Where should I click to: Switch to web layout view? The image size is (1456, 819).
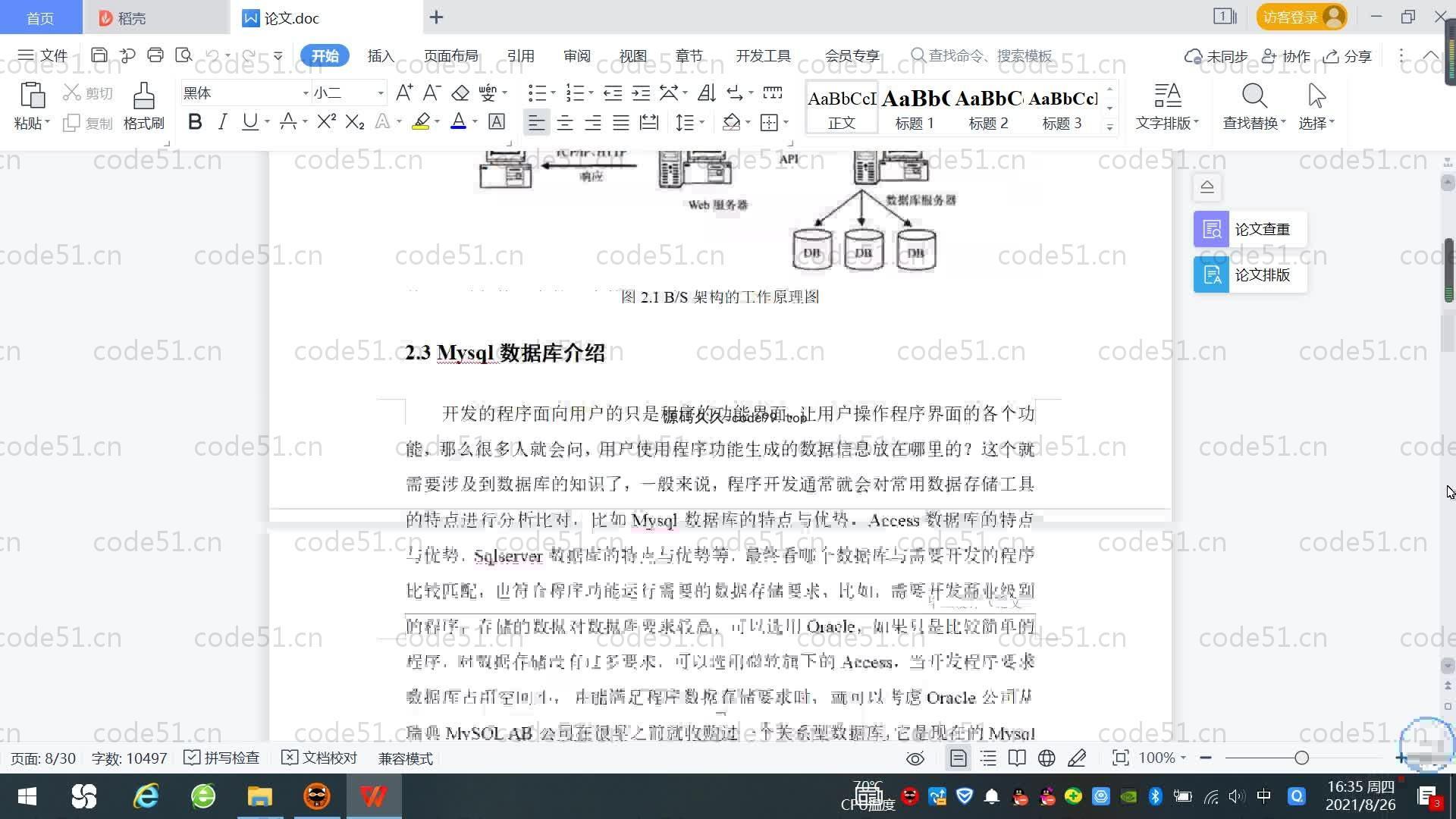1046,758
